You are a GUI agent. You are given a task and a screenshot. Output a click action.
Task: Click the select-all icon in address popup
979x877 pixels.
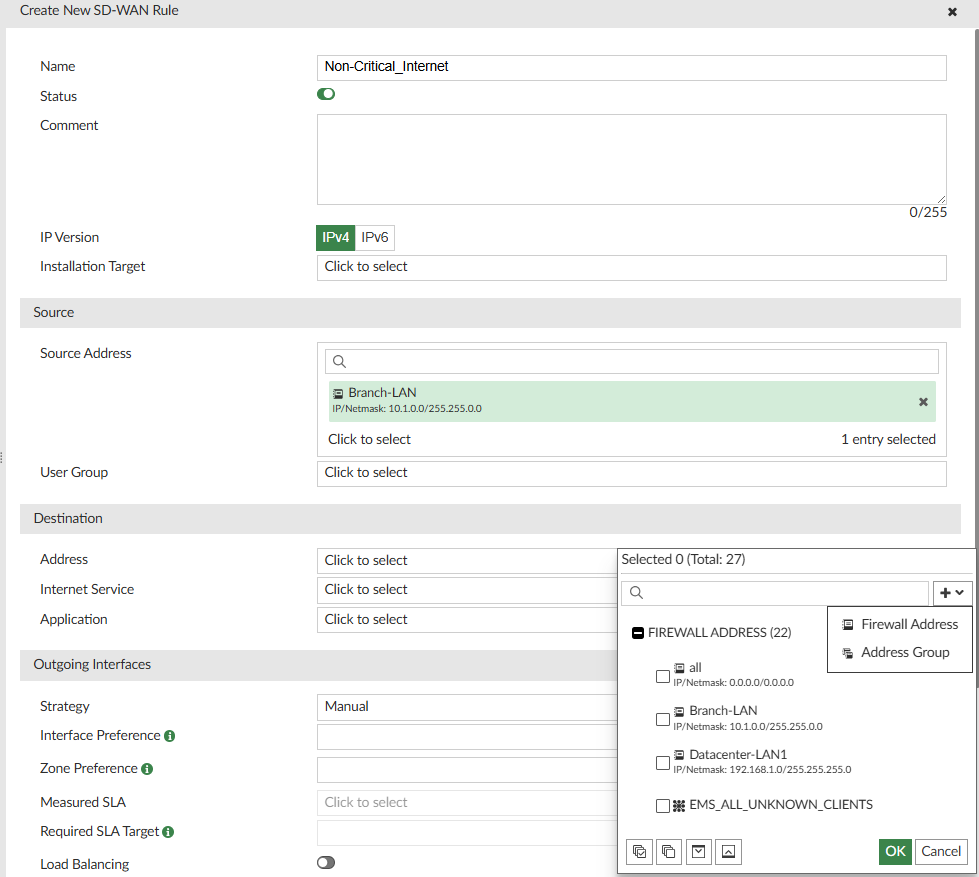click(639, 851)
